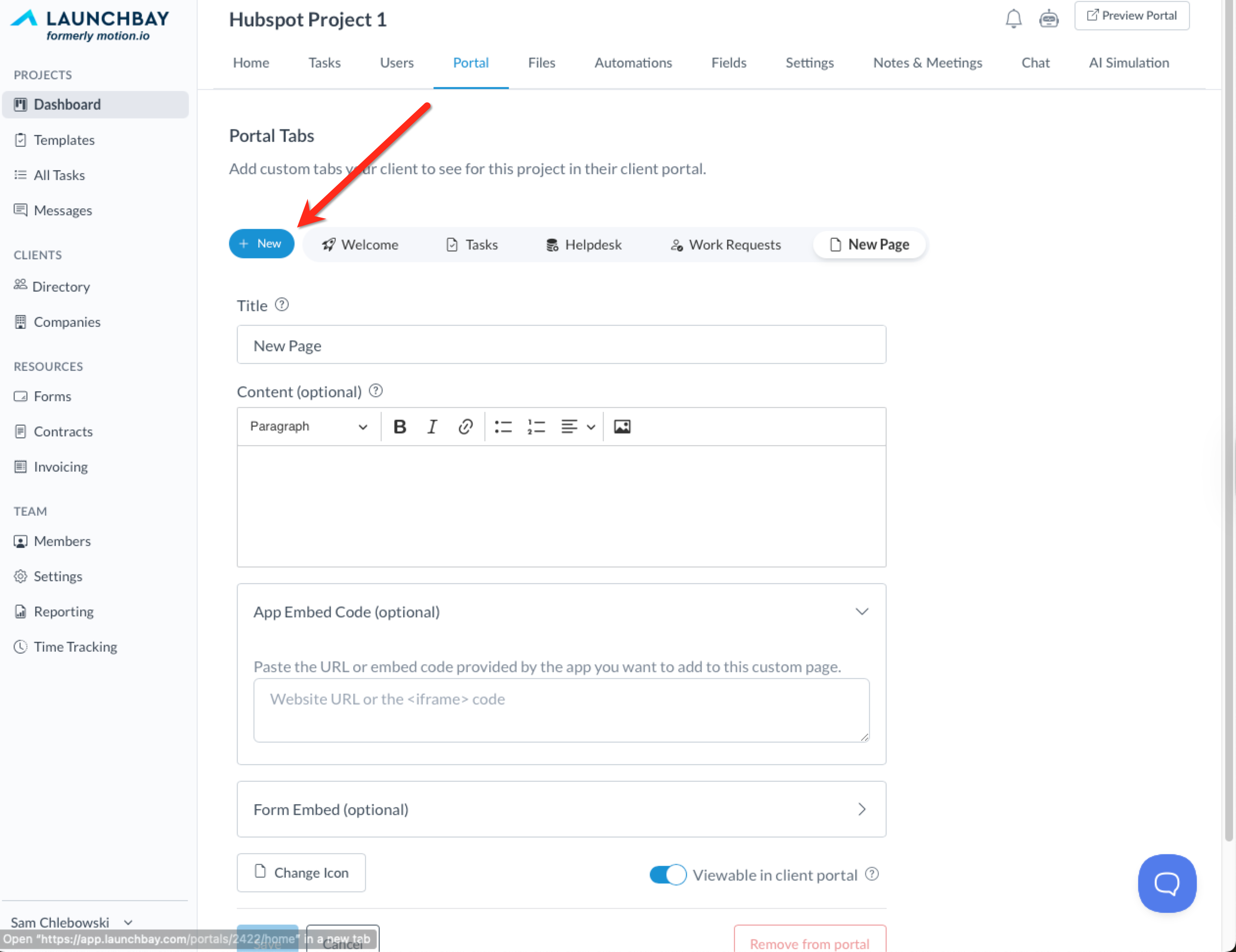Toggle Viewable in client portal switch
The width and height of the screenshot is (1236, 952).
click(667, 875)
